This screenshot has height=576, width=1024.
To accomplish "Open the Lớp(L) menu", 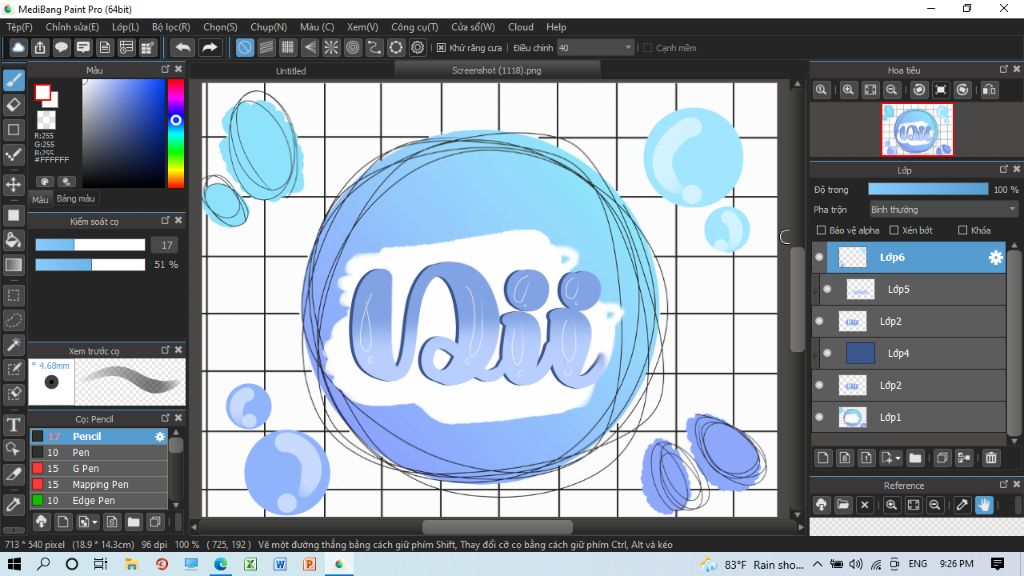I will tap(125, 27).
